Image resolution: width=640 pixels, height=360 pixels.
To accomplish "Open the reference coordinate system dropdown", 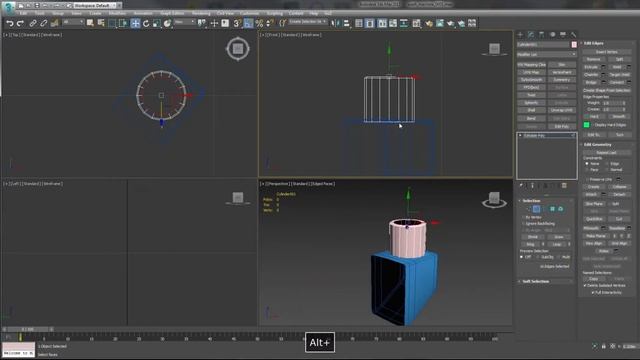I will 184,22.
